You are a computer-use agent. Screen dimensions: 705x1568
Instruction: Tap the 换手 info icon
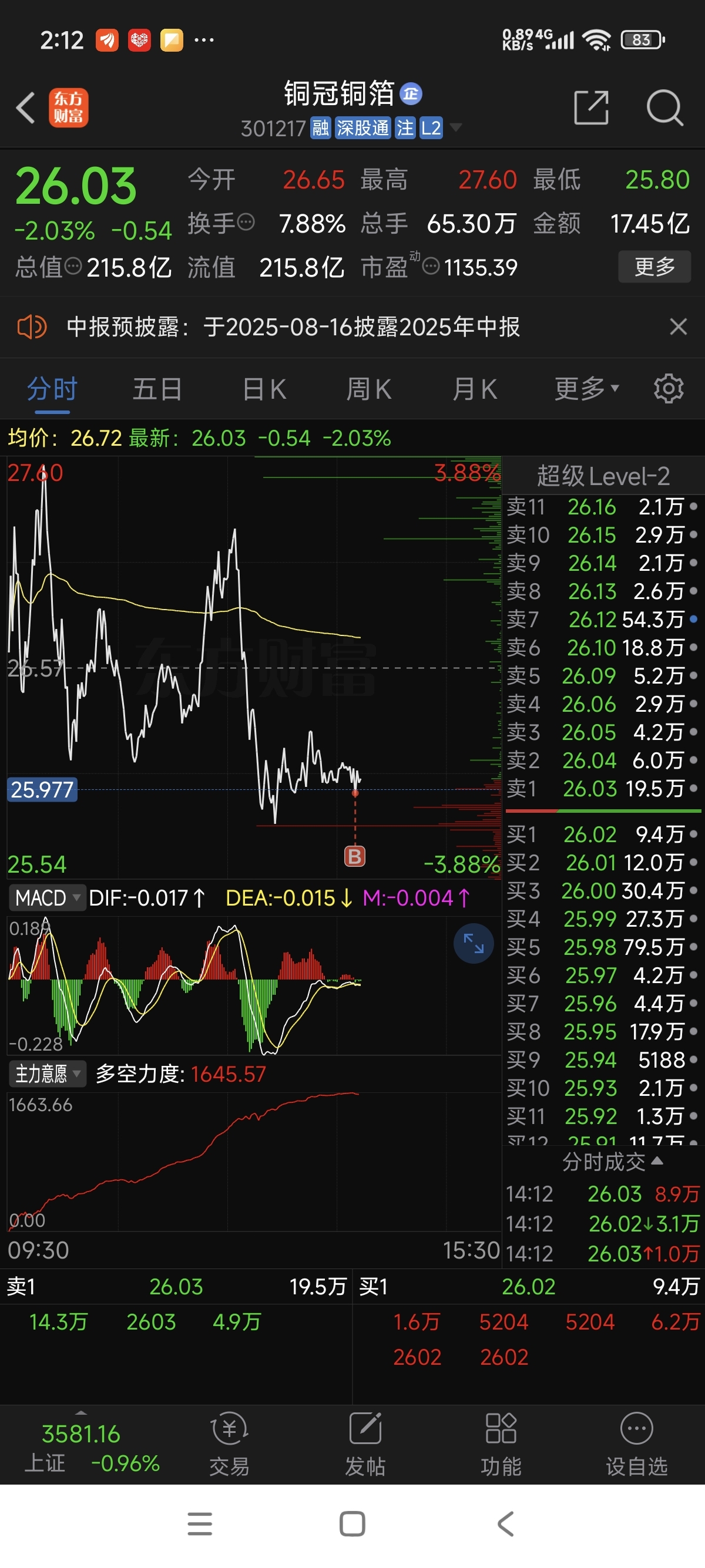pyautogui.click(x=246, y=222)
